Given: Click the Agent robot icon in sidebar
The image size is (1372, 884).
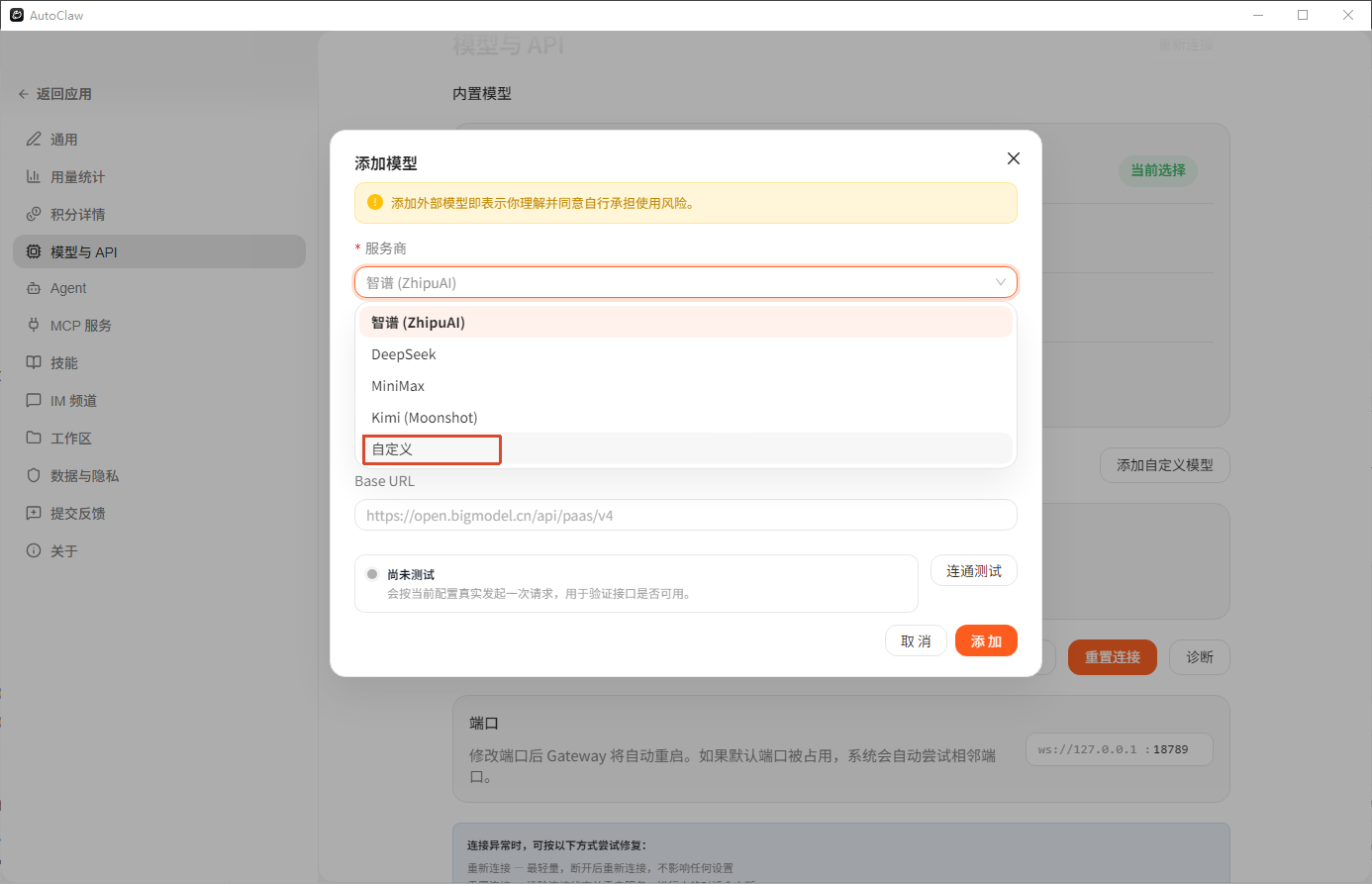Looking at the screenshot, I should click(34, 288).
